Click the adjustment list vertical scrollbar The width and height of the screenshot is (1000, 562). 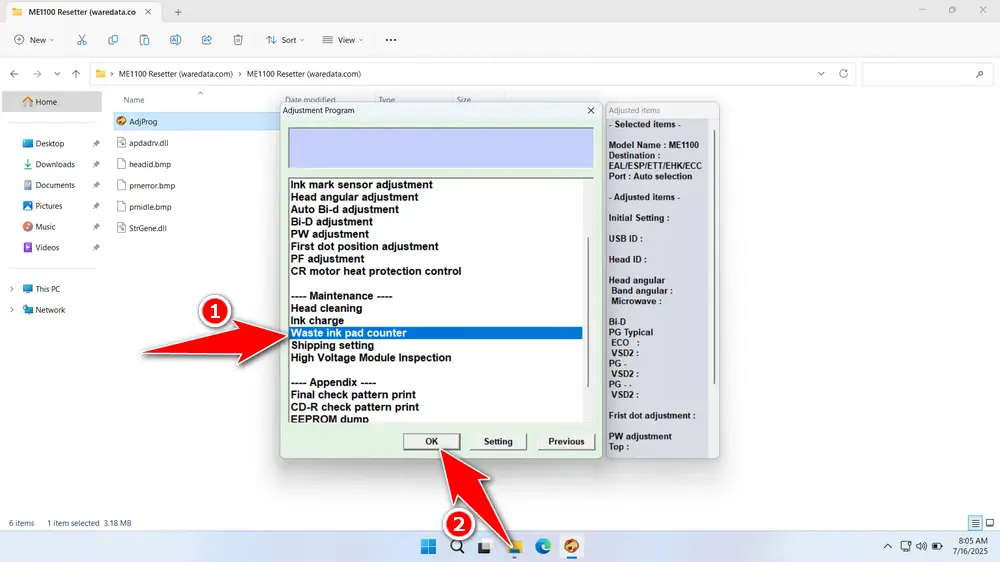[588, 311]
